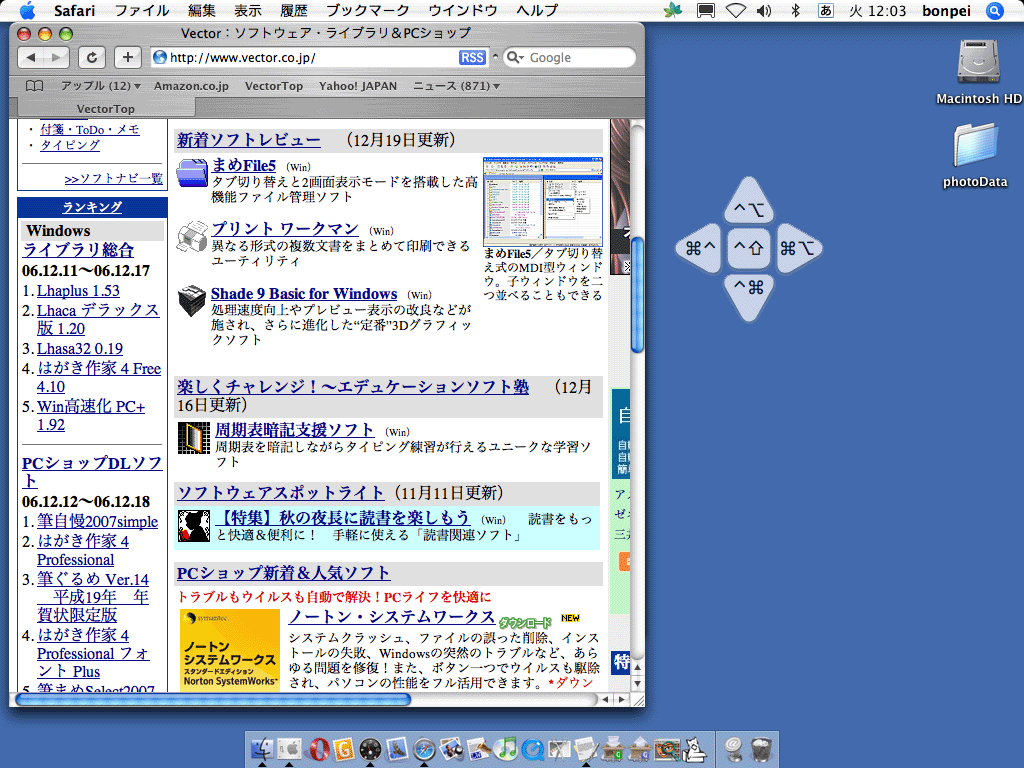Click the Bluetooth status icon

coord(795,10)
